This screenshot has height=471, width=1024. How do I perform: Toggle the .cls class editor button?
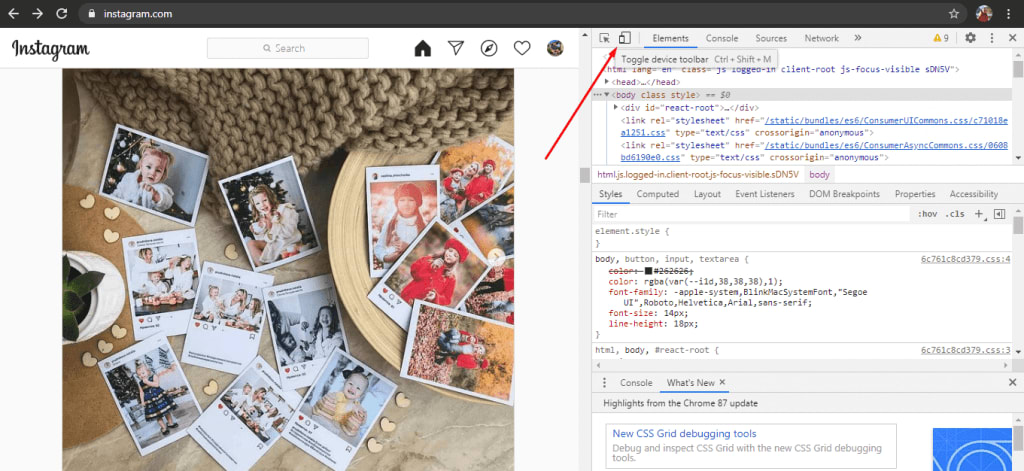point(954,214)
